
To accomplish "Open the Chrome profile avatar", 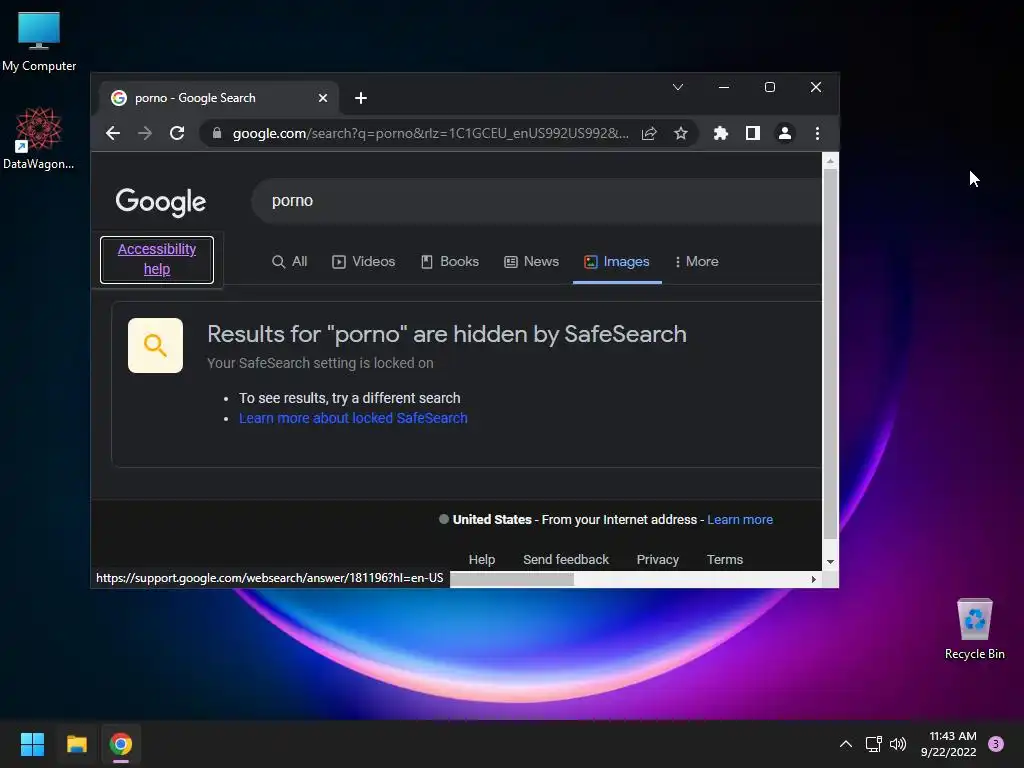I will [785, 133].
